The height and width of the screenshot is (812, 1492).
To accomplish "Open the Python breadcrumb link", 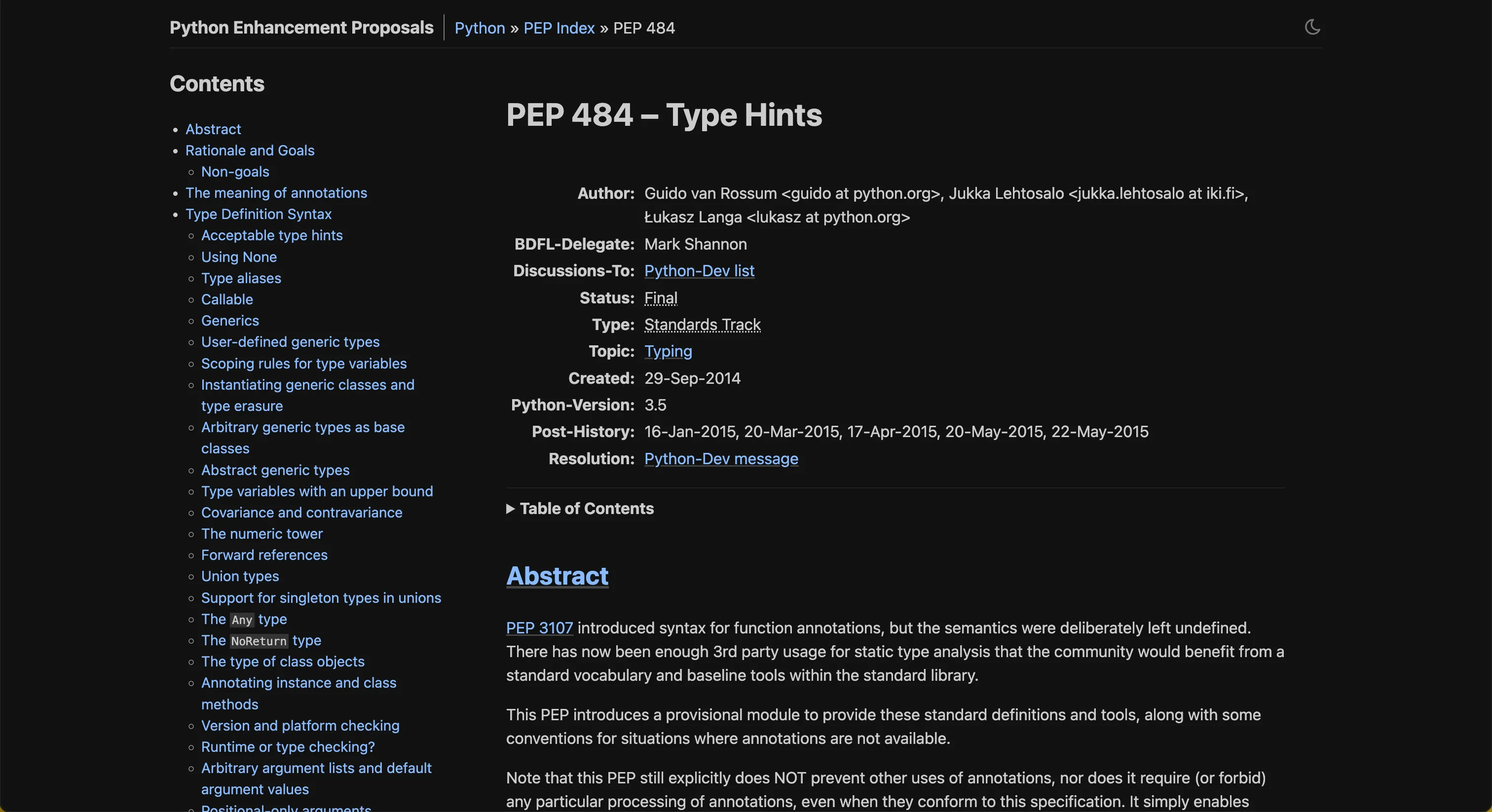I will [480, 28].
